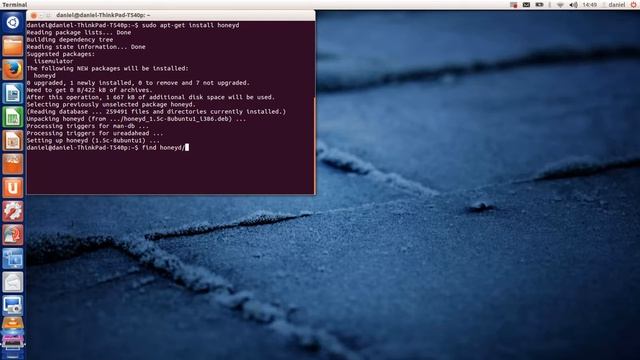This screenshot has height=360, width=640.
Task: Open the Wi-Fi network indicator
Action: coord(560,5)
